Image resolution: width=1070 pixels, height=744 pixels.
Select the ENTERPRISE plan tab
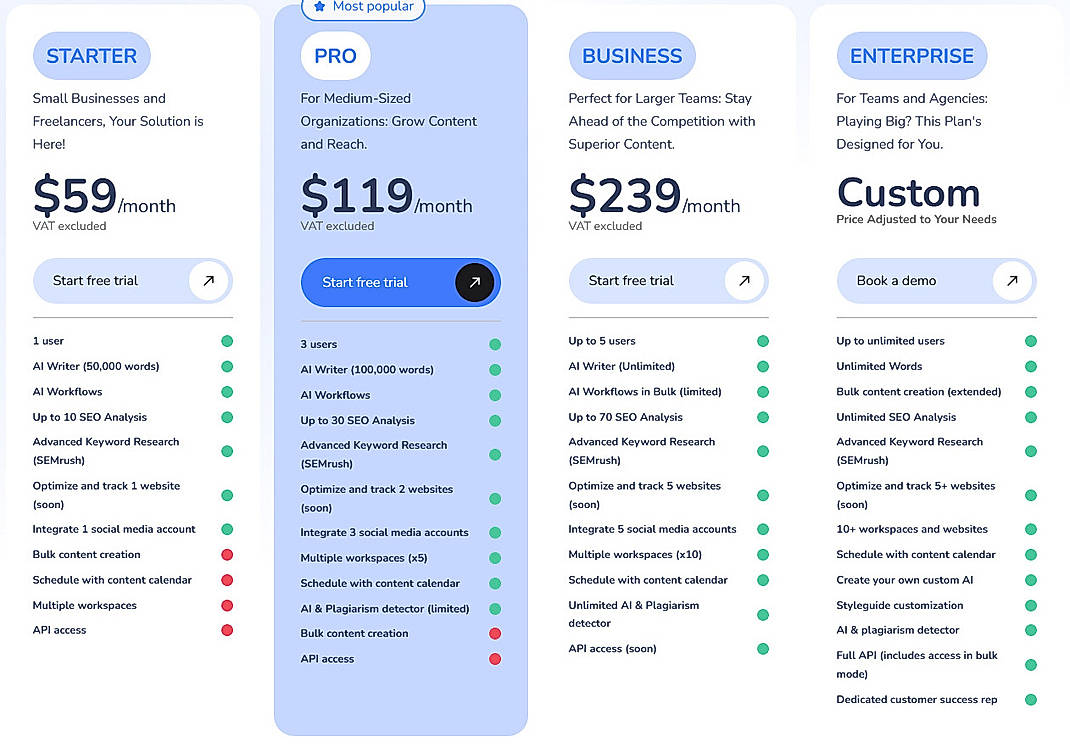pos(911,55)
